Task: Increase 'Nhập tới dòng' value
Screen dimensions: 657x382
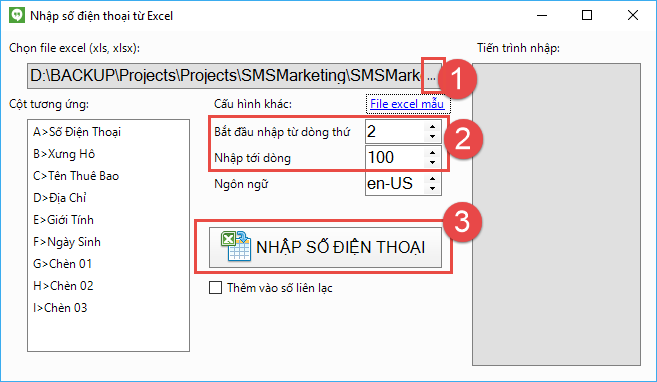Action: click(x=432, y=152)
